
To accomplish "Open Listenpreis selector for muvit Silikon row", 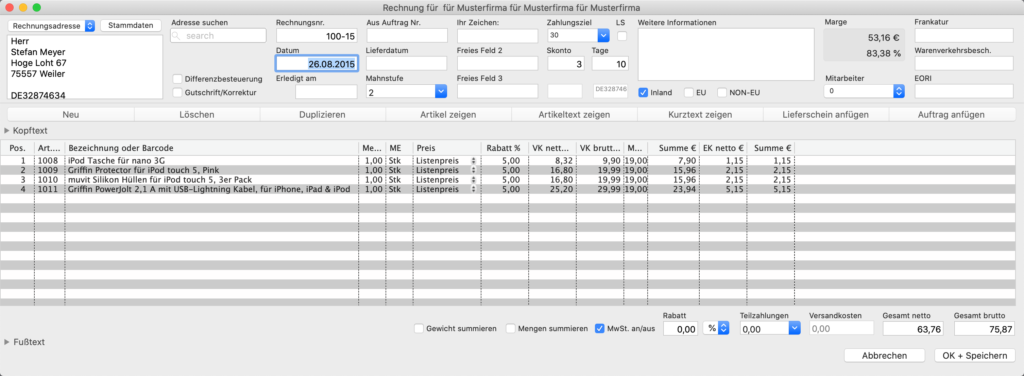I will pyautogui.click(x=472, y=180).
